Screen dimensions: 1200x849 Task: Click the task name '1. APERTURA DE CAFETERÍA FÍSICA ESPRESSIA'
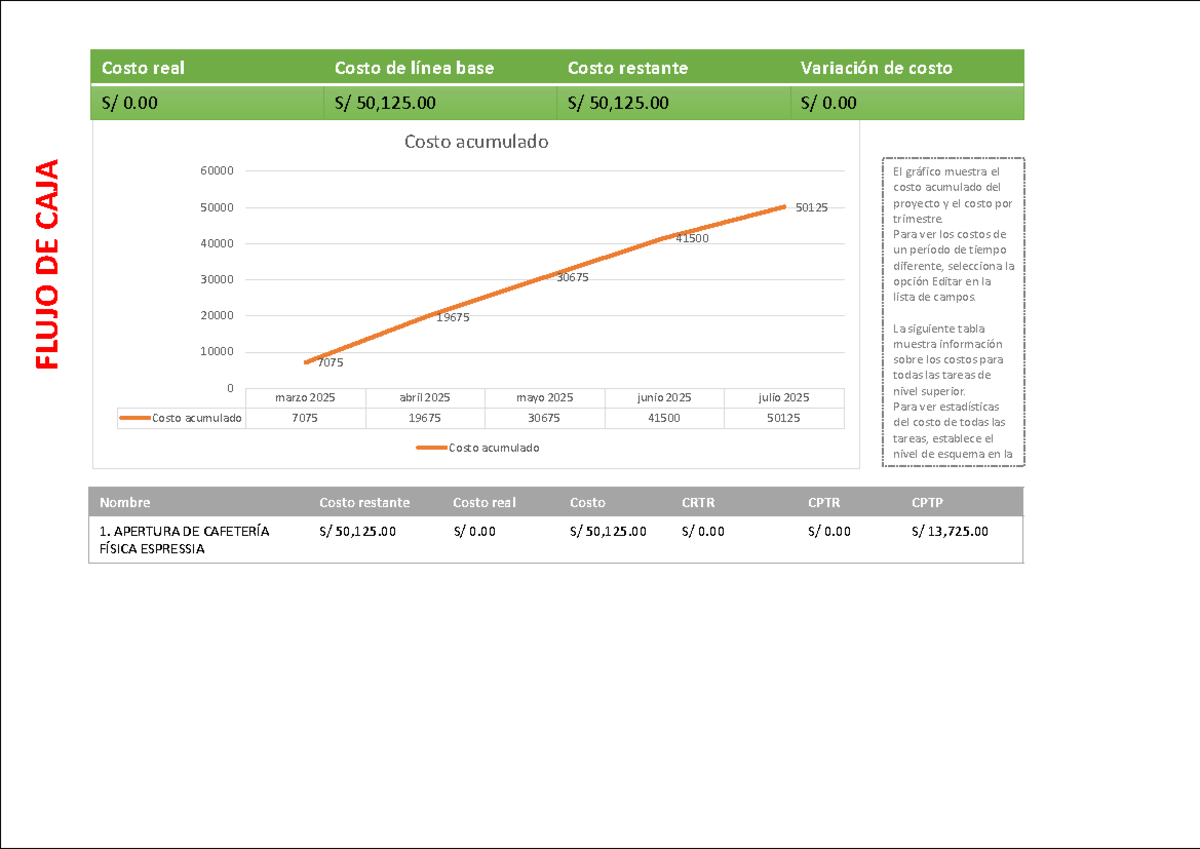tap(185, 540)
